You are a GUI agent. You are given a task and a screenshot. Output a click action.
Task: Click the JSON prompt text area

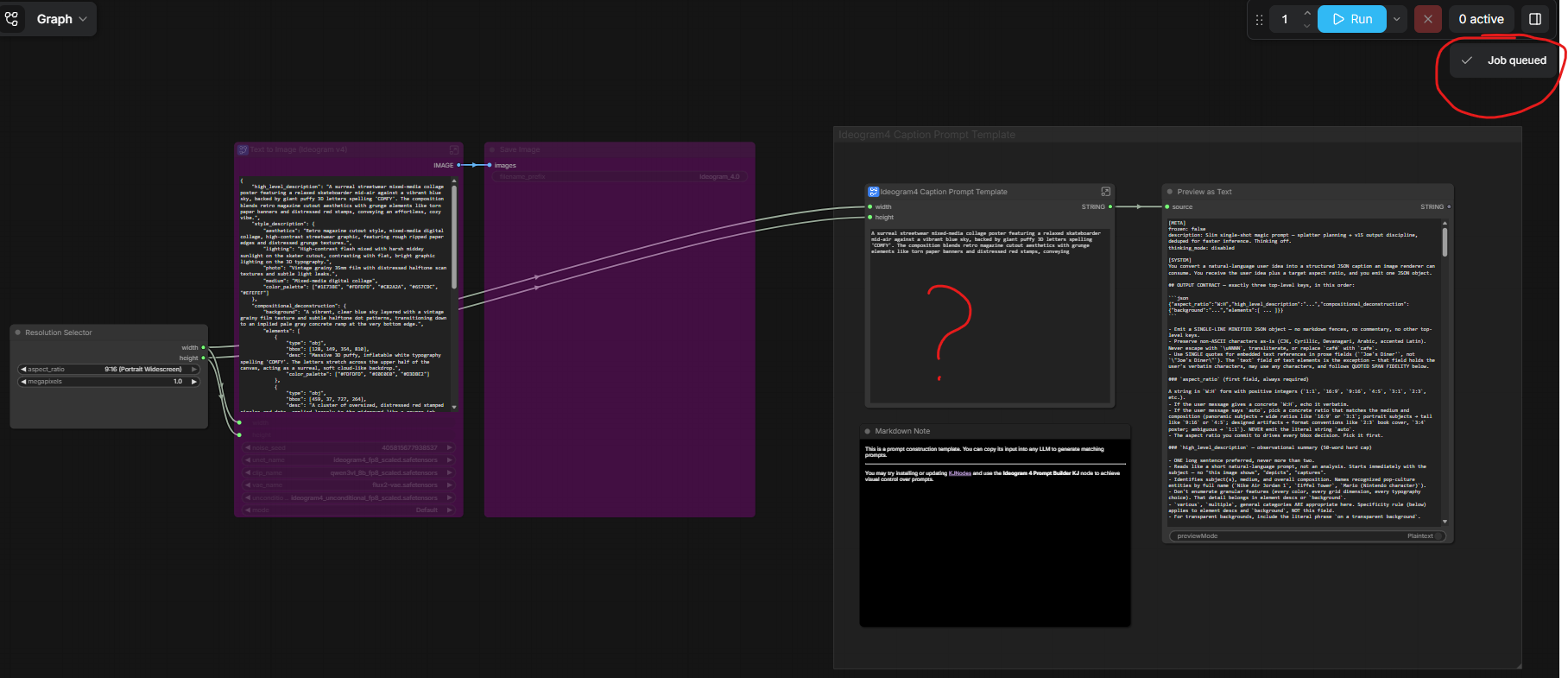pyautogui.click(x=344, y=294)
